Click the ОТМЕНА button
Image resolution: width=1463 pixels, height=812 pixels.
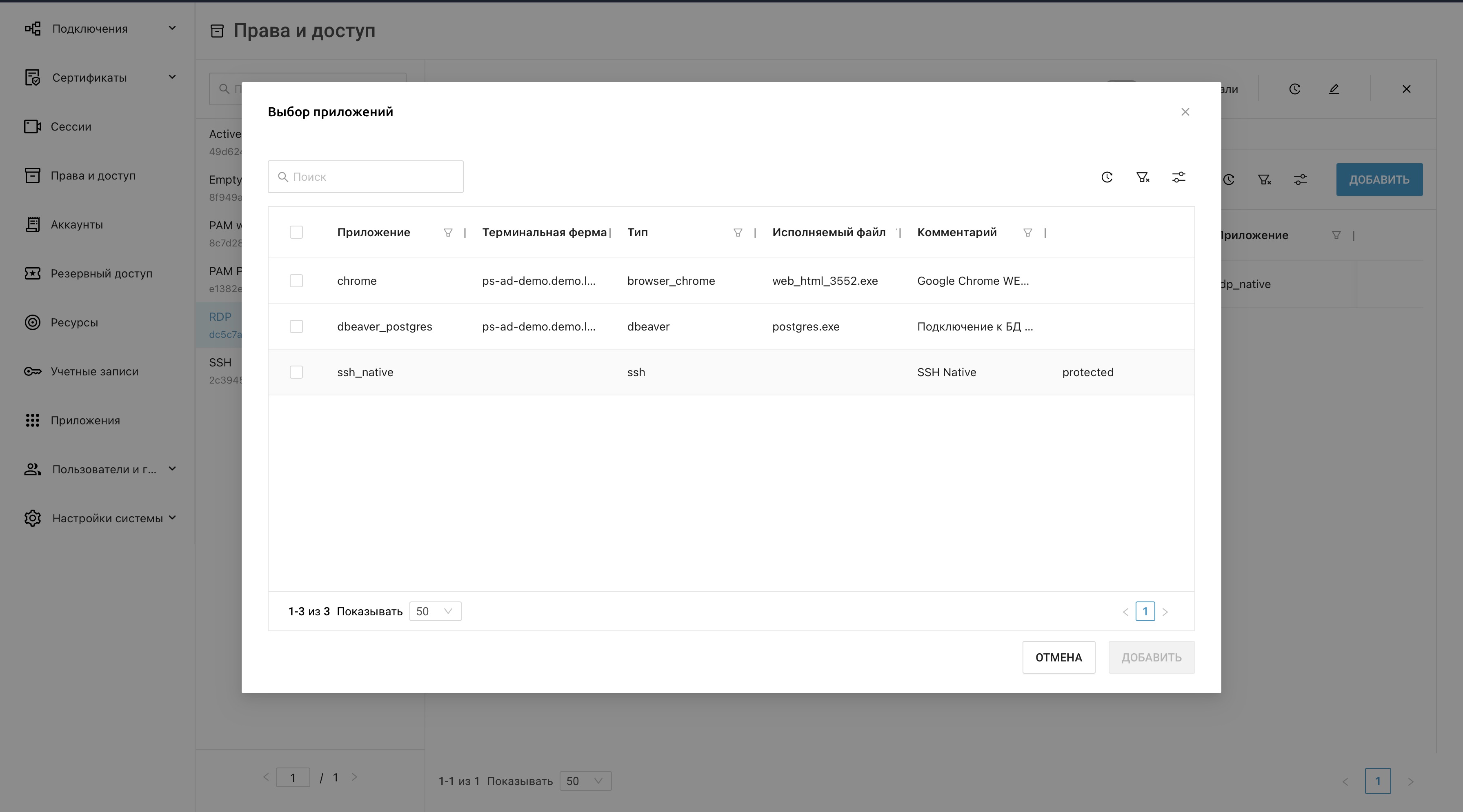click(x=1058, y=657)
